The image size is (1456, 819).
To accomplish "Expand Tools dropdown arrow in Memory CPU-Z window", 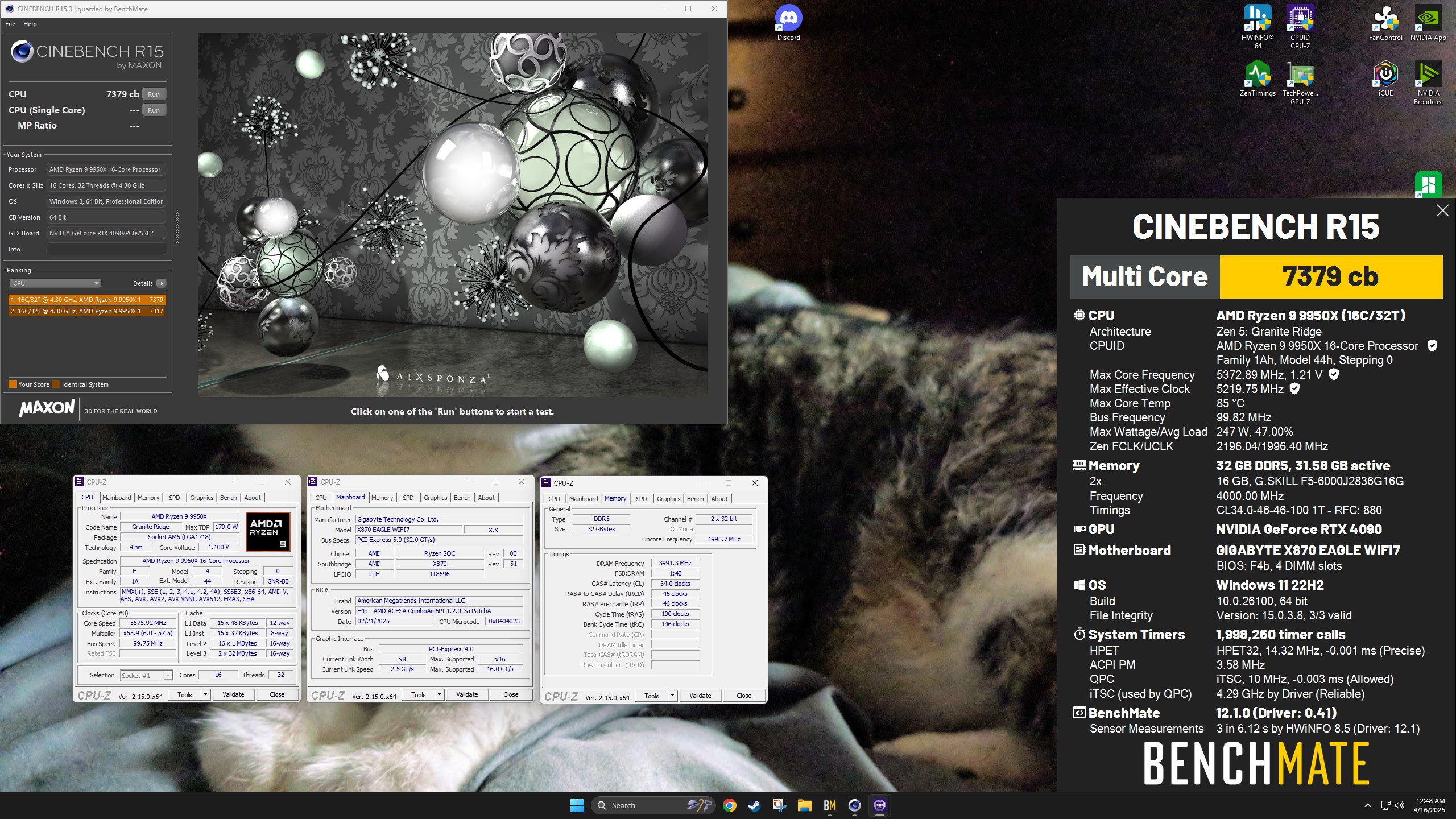I will coord(673,696).
